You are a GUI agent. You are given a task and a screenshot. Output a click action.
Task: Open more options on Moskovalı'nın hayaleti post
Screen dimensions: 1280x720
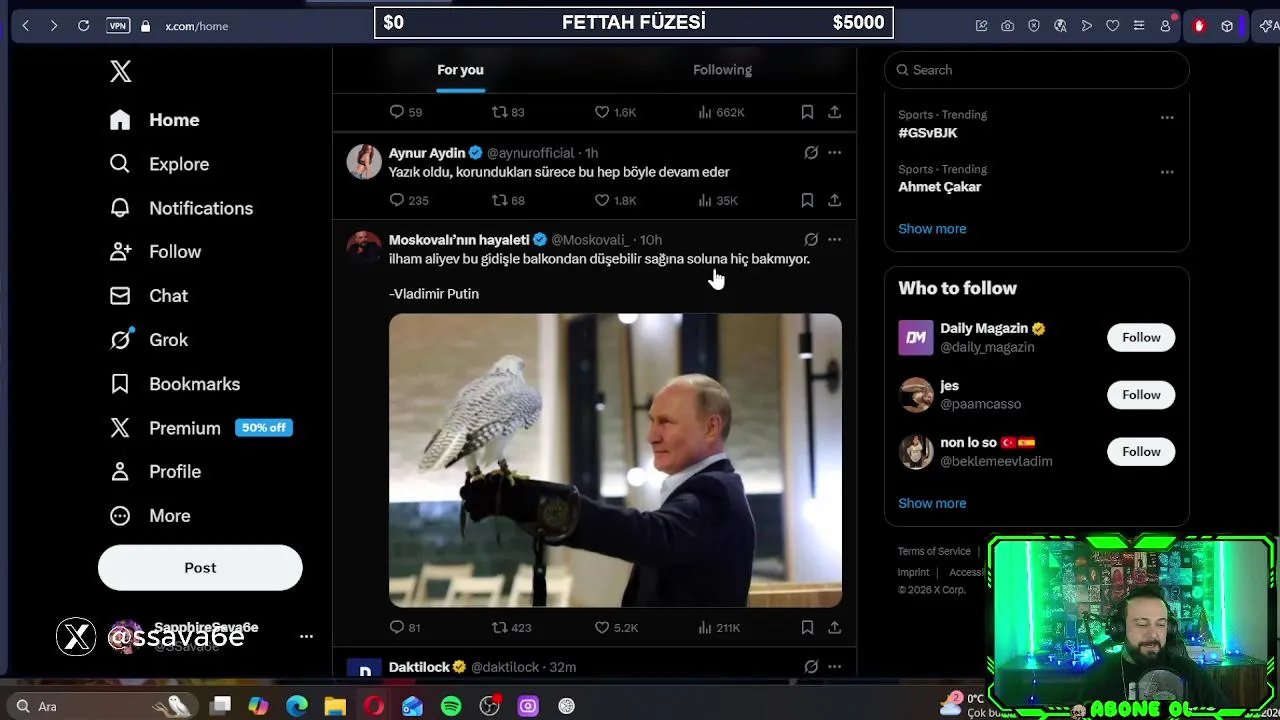(834, 240)
